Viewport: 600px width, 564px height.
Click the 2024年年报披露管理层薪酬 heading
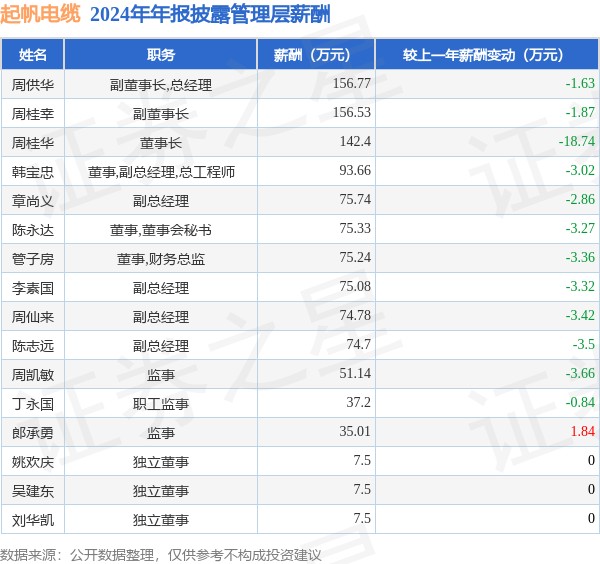[x=210, y=15]
